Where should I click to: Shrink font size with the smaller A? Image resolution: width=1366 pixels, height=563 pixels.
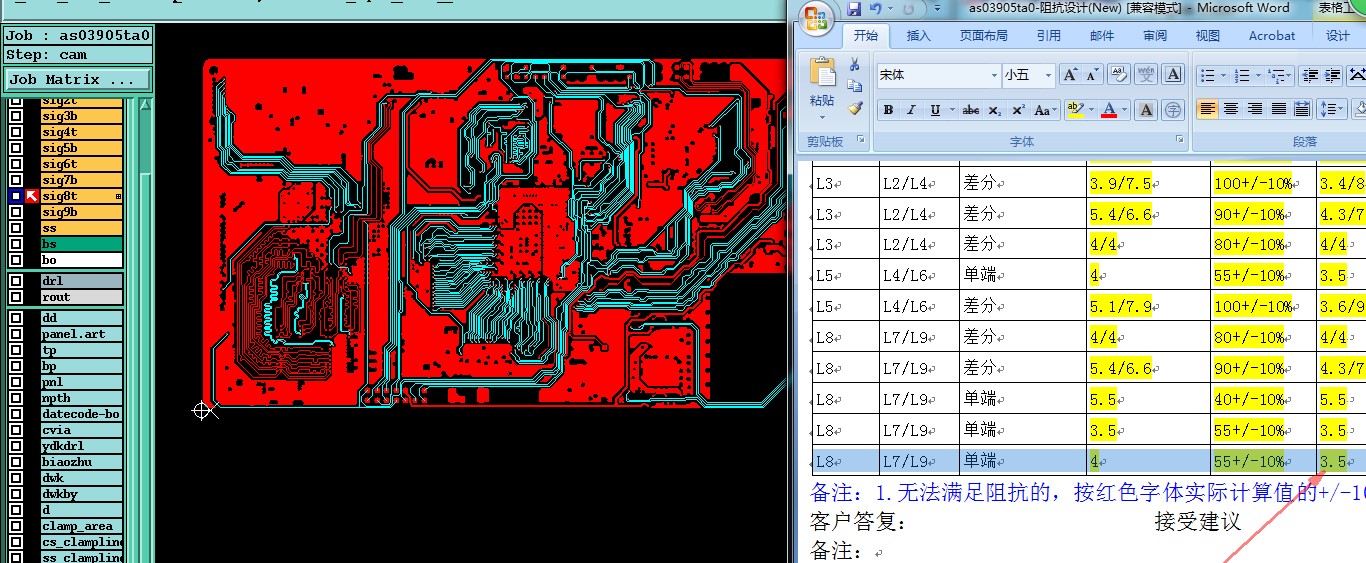tap(1092, 75)
